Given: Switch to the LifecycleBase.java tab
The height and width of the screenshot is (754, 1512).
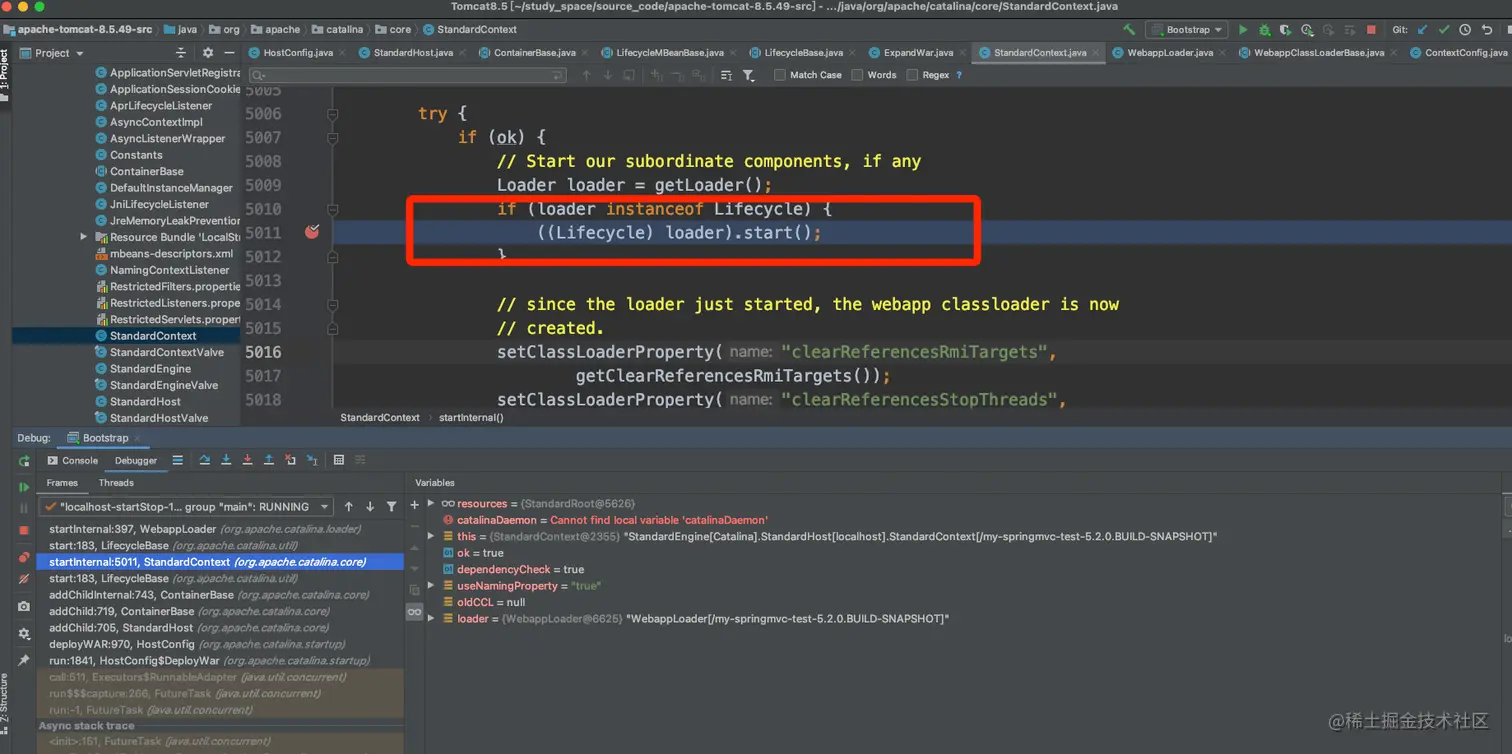Looking at the screenshot, I should tap(802, 53).
